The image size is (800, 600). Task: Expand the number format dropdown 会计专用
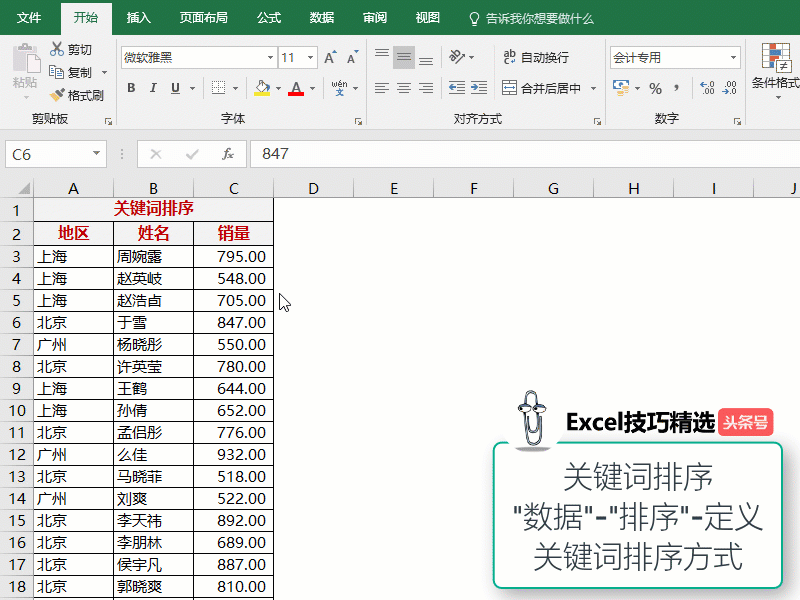(x=734, y=58)
